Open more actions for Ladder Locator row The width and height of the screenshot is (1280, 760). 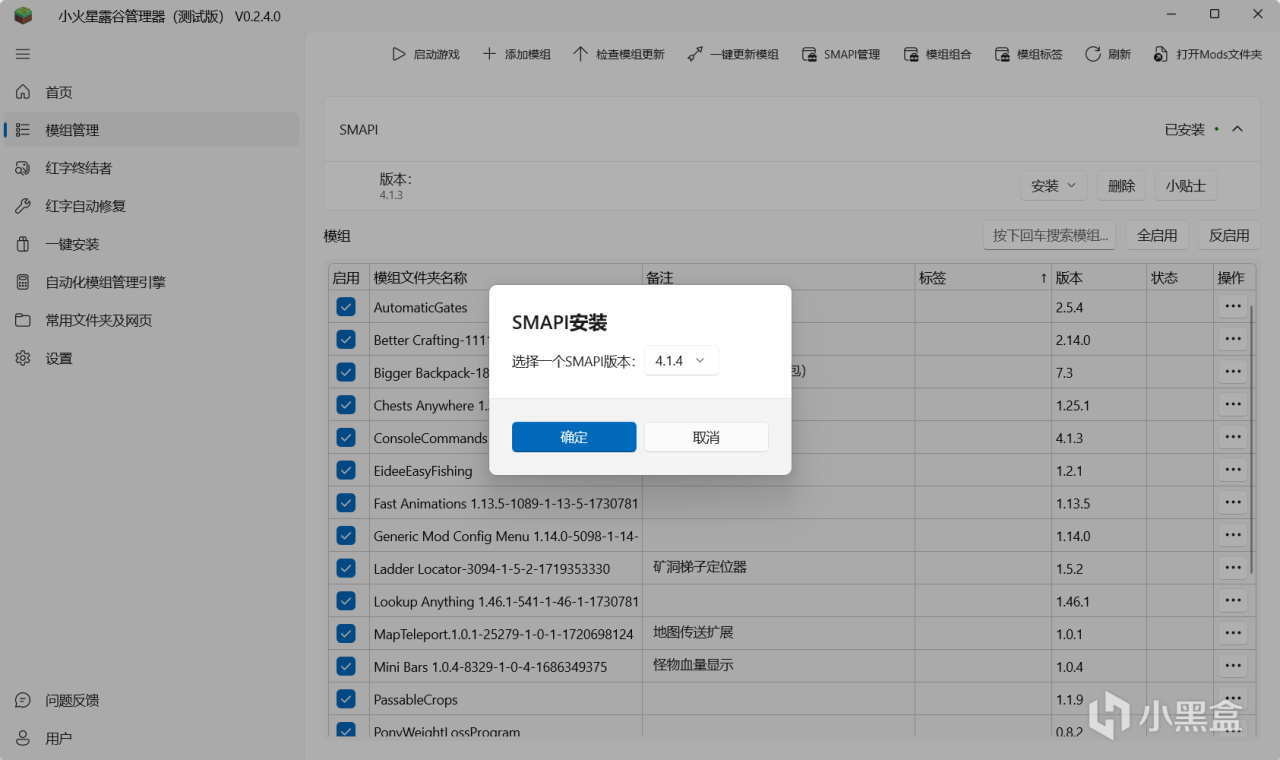click(1232, 568)
